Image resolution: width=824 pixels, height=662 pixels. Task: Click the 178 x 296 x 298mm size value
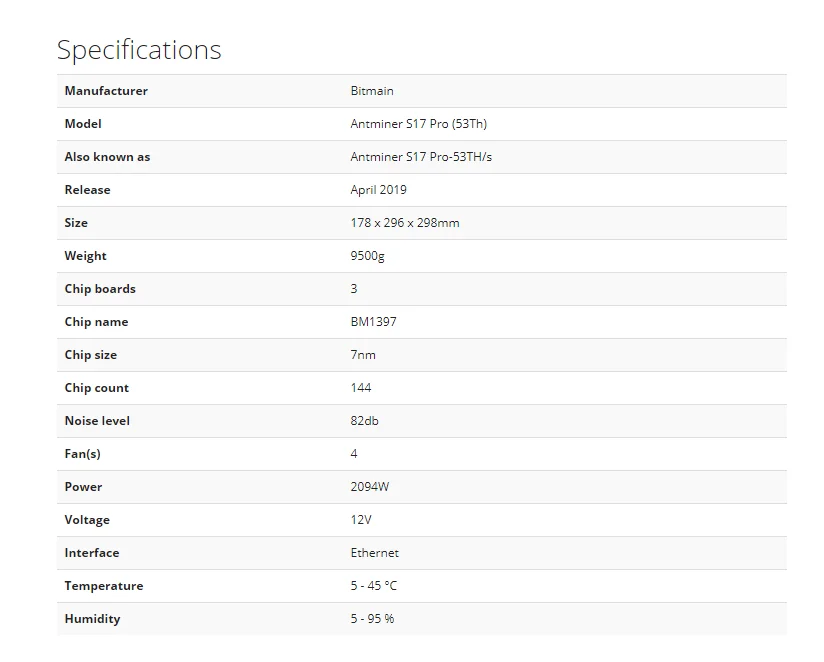tap(405, 223)
